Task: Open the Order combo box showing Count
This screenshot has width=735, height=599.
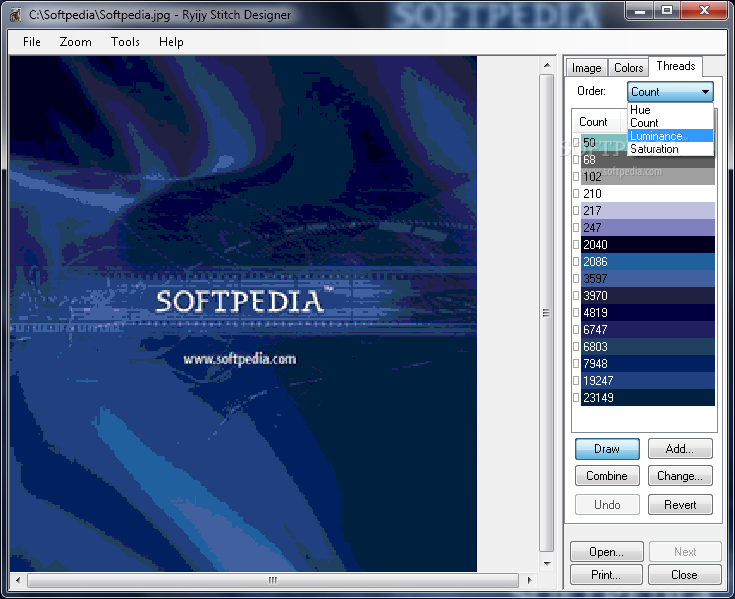Action: [670, 92]
